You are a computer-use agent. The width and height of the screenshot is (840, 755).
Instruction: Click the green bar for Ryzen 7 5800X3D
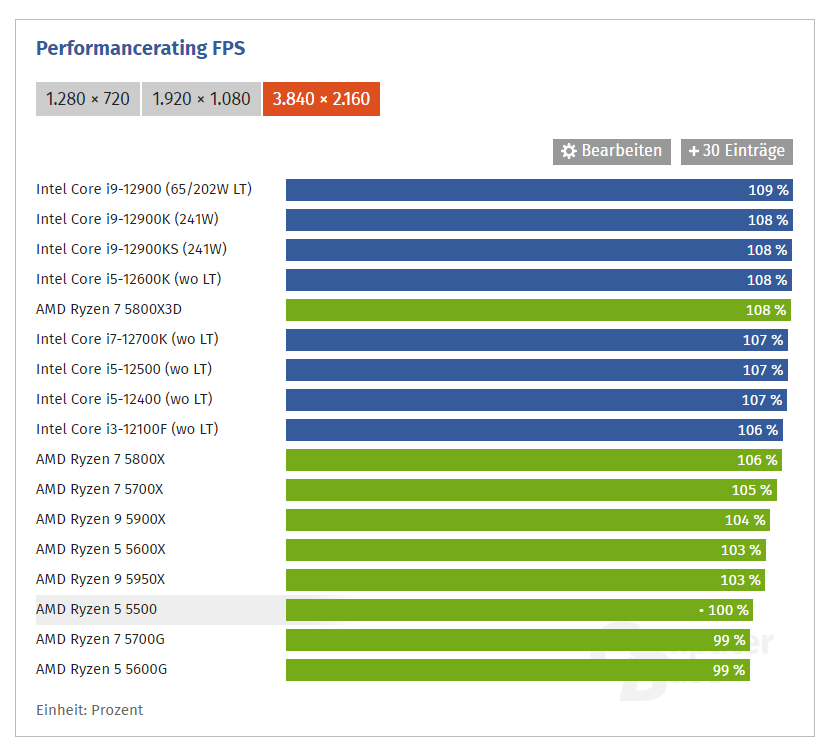[x=538, y=310]
